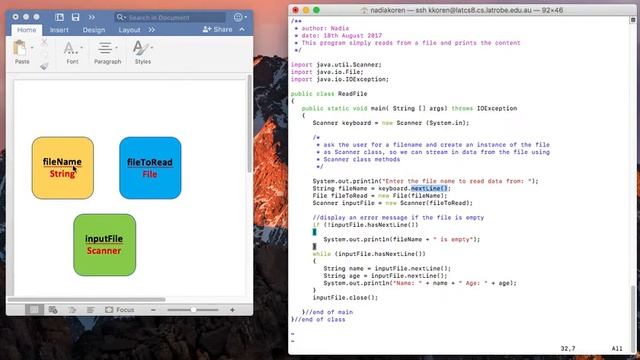Click the Share button in Word
Screen dimensions: 640x360
(x=218, y=29)
